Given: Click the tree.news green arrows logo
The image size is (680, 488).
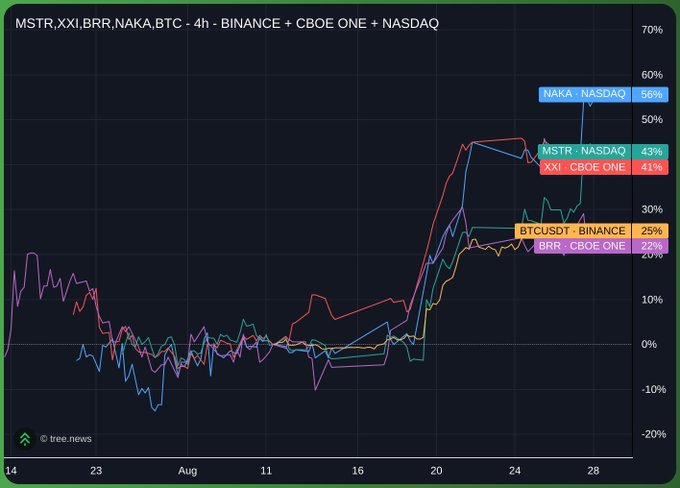Looking at the screenshot, I should [25, 439].
